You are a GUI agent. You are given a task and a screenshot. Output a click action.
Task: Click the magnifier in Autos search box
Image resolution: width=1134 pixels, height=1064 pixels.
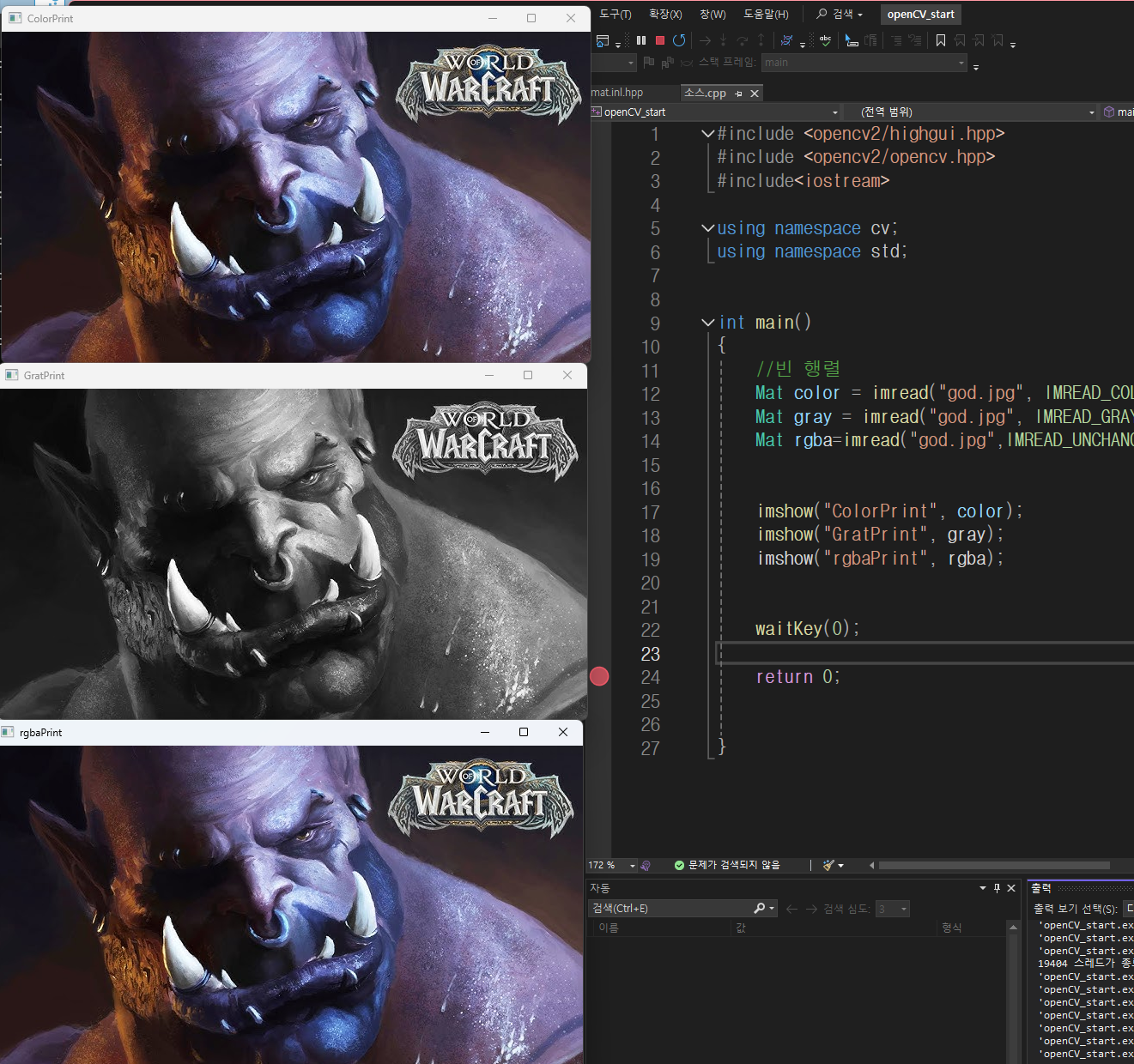(x=759, y=908)
